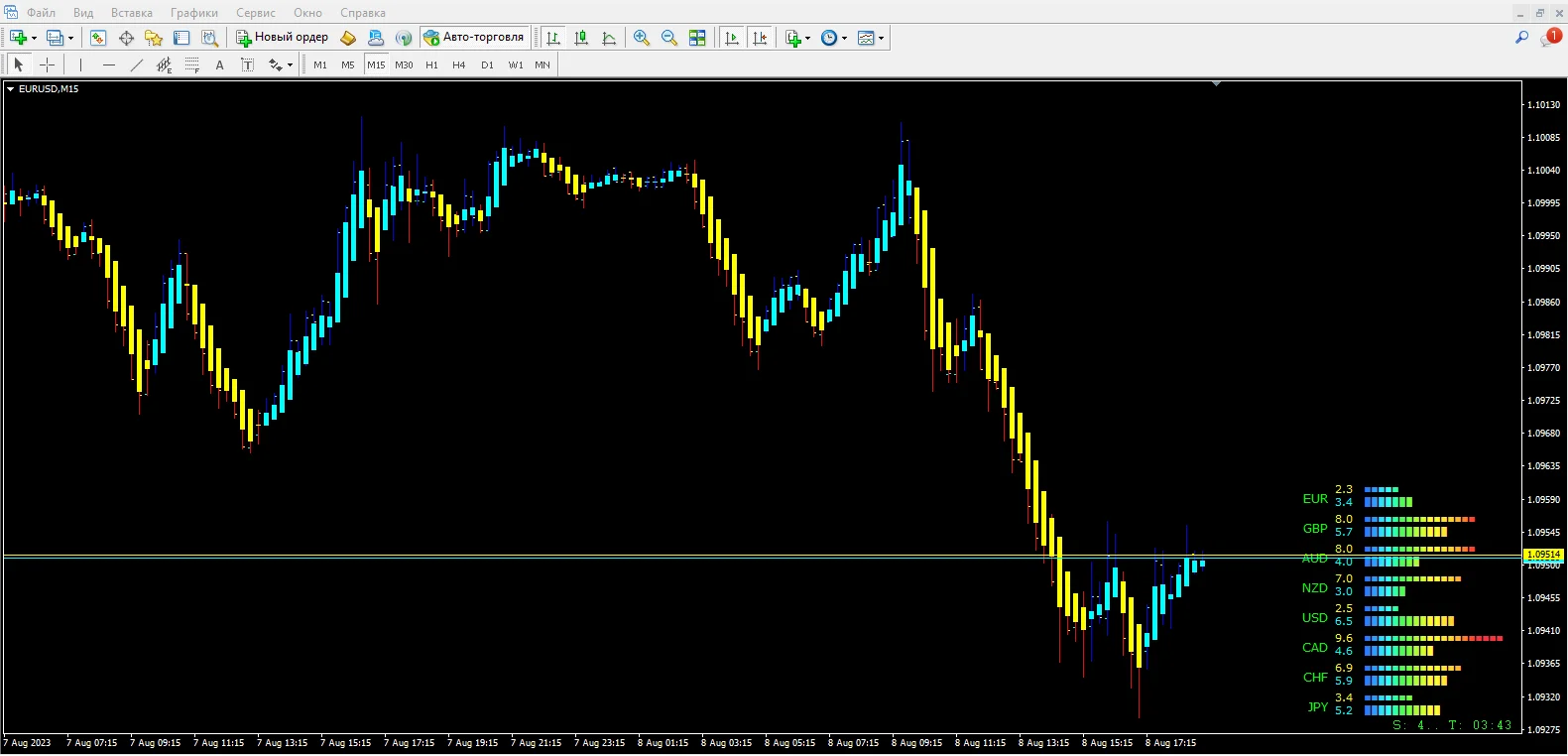The image size is (1568, 756).
Task: Tile chart windows with the grid icon
Action: [x=697, y=38]
